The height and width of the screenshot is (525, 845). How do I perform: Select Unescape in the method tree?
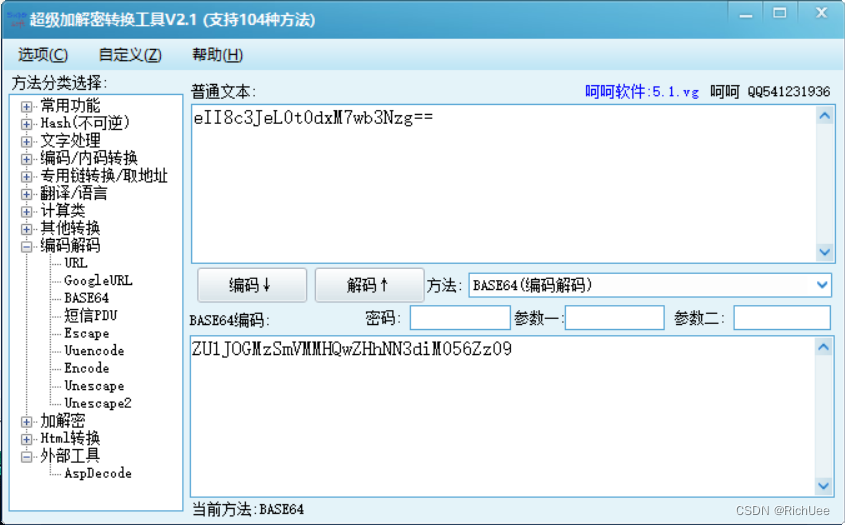point(94,385)
